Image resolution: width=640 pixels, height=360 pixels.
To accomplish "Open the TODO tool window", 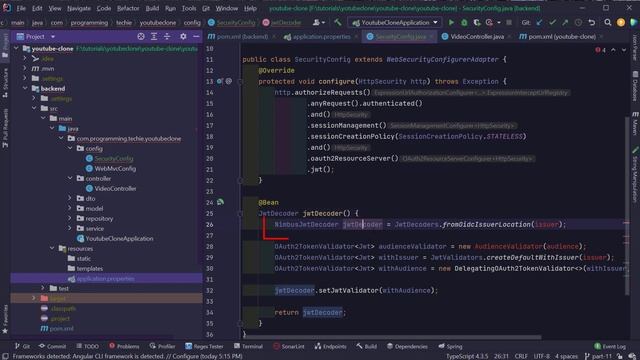I will pyautogui.click(x=87, y=346).
